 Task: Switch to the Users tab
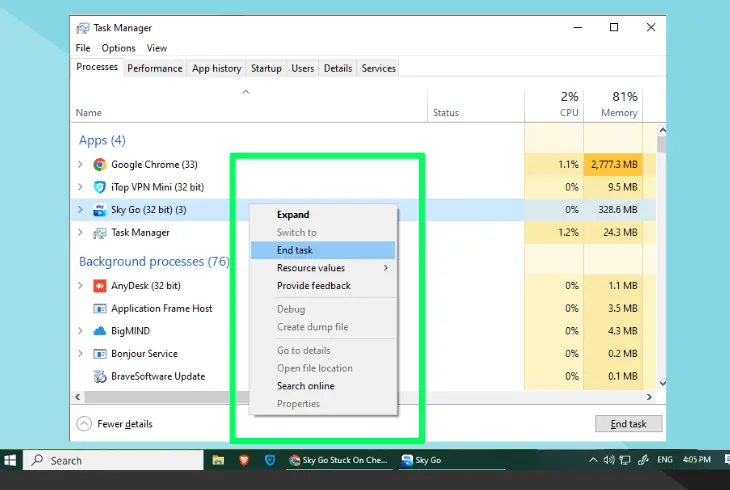pyautogui.click(x=303, y=68)
